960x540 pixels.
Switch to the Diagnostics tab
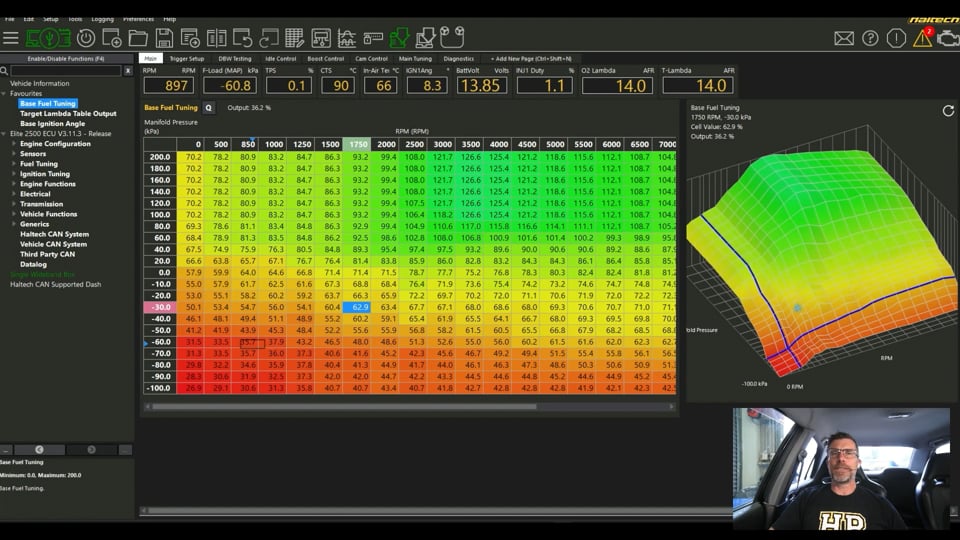[x=459, y=59]
